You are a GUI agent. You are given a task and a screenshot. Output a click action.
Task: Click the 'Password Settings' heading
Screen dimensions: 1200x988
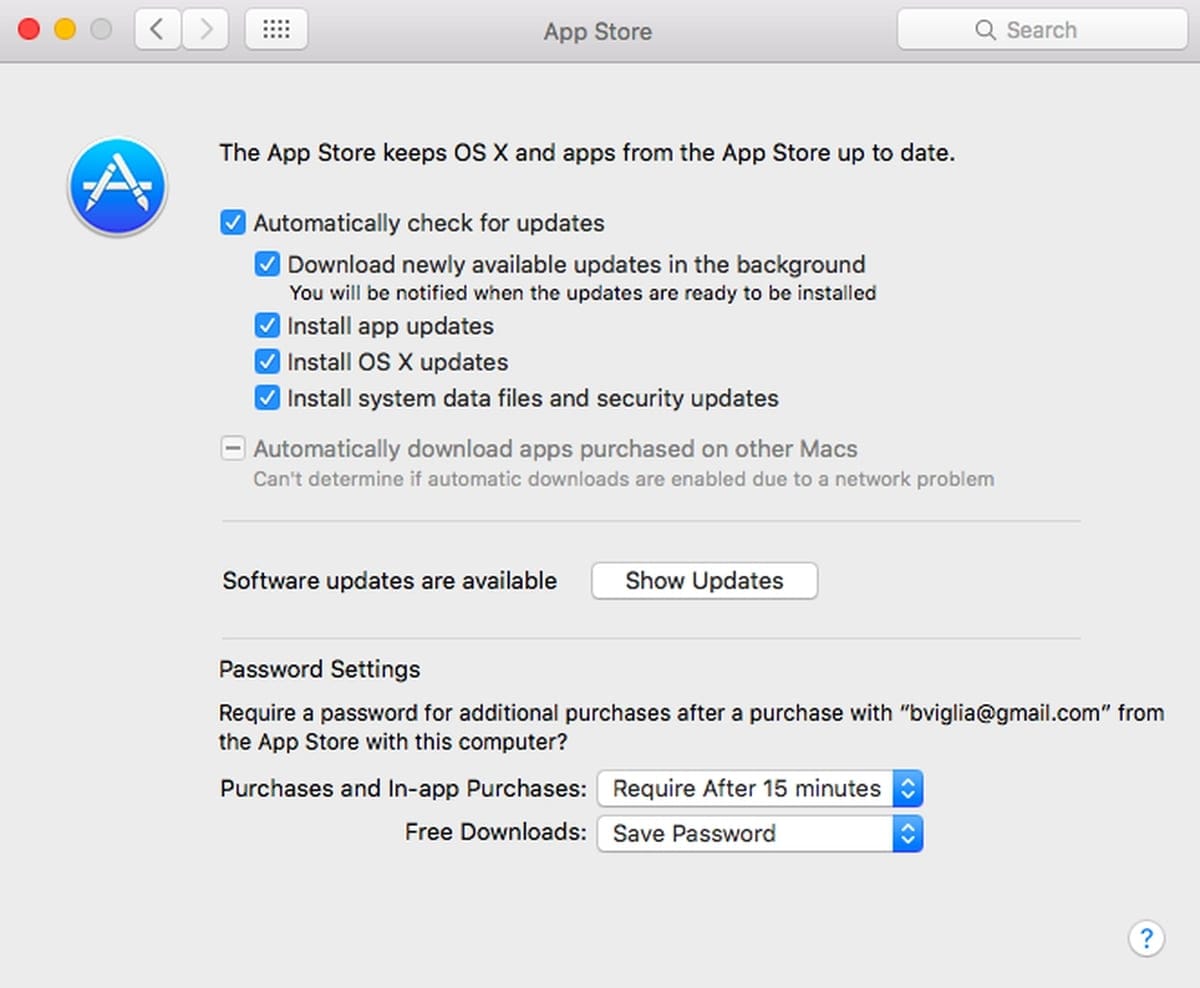(x=320, y=669)
